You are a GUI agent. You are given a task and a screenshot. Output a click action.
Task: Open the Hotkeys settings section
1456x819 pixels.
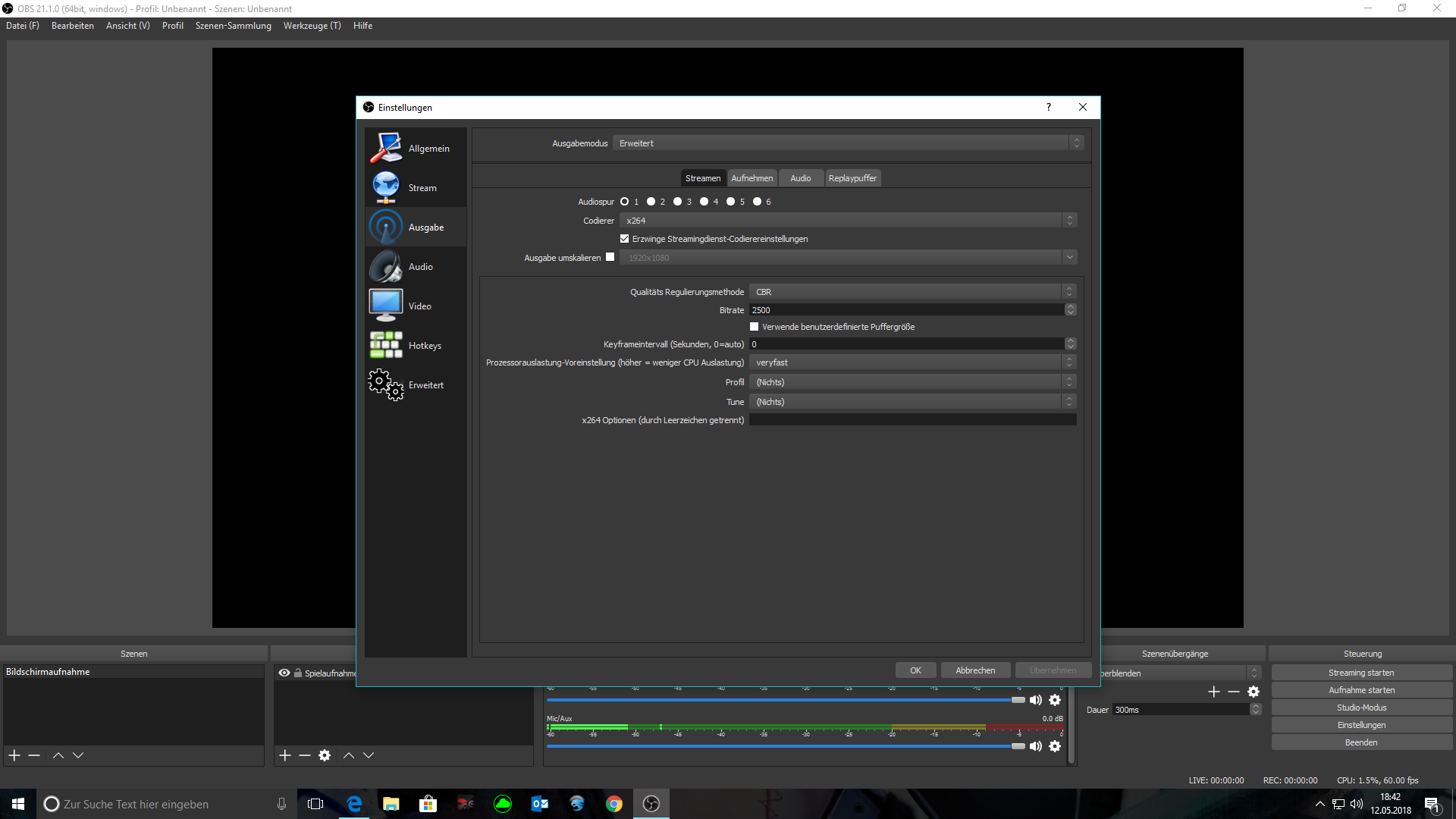click(415, 346)
